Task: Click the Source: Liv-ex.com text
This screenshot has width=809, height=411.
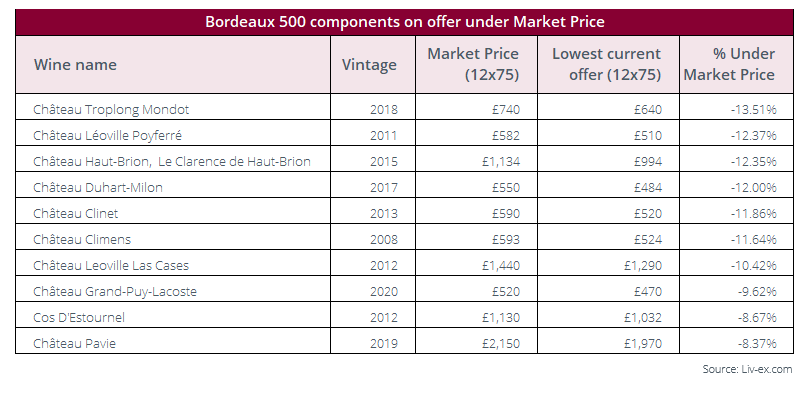Action: click(x=747, y=369)
